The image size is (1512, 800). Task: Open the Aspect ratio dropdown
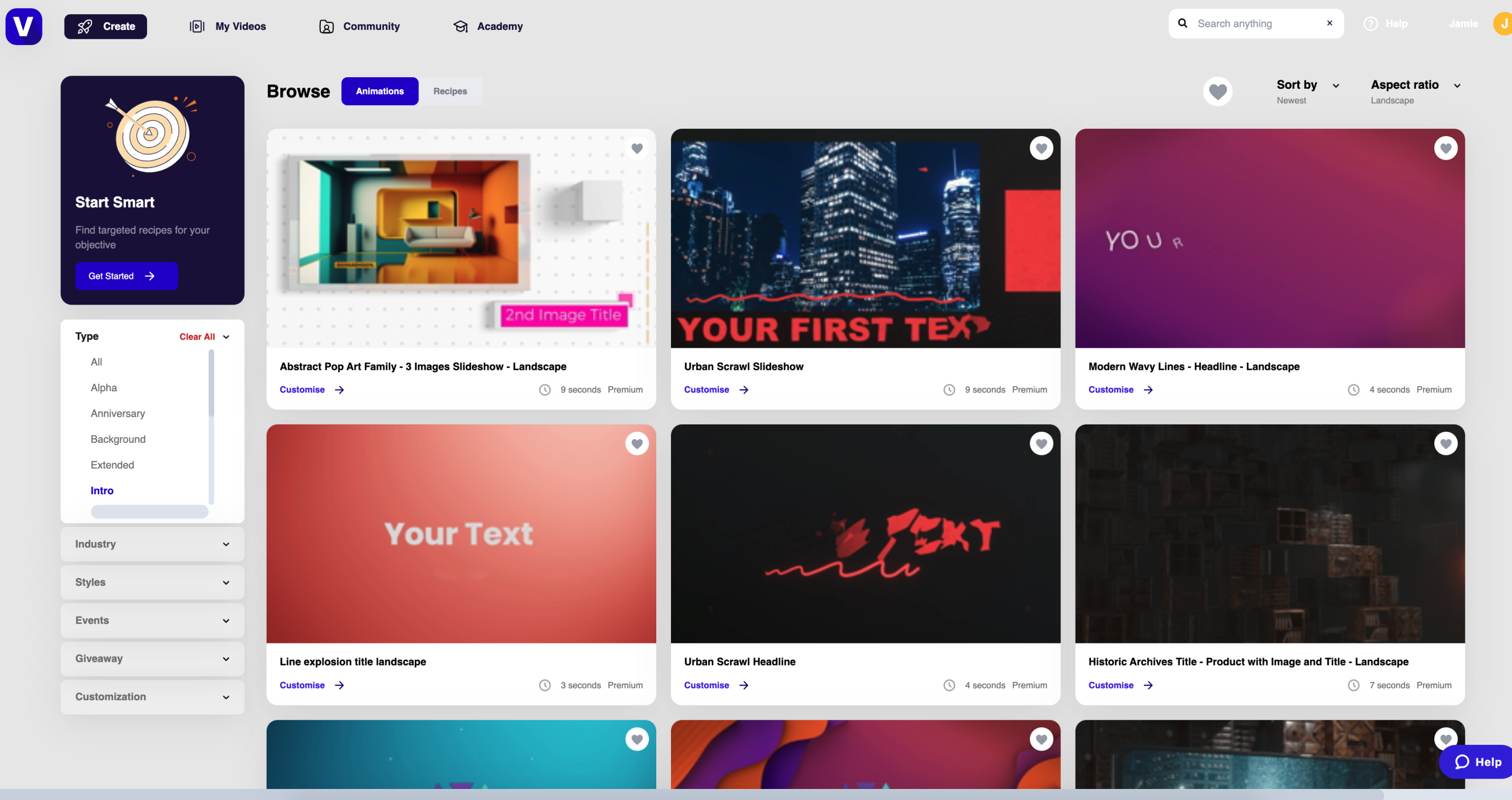[1415, 91]
